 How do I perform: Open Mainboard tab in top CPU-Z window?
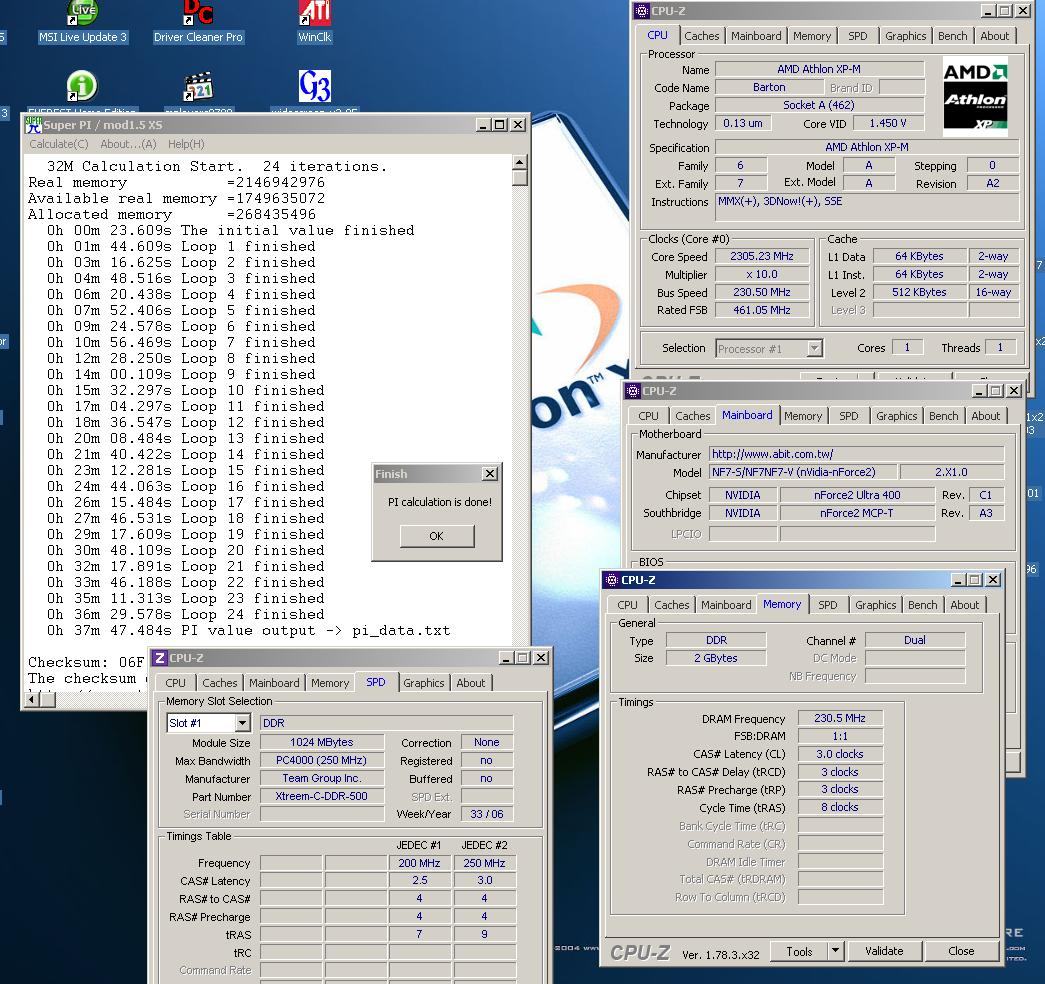coord(756,36)
